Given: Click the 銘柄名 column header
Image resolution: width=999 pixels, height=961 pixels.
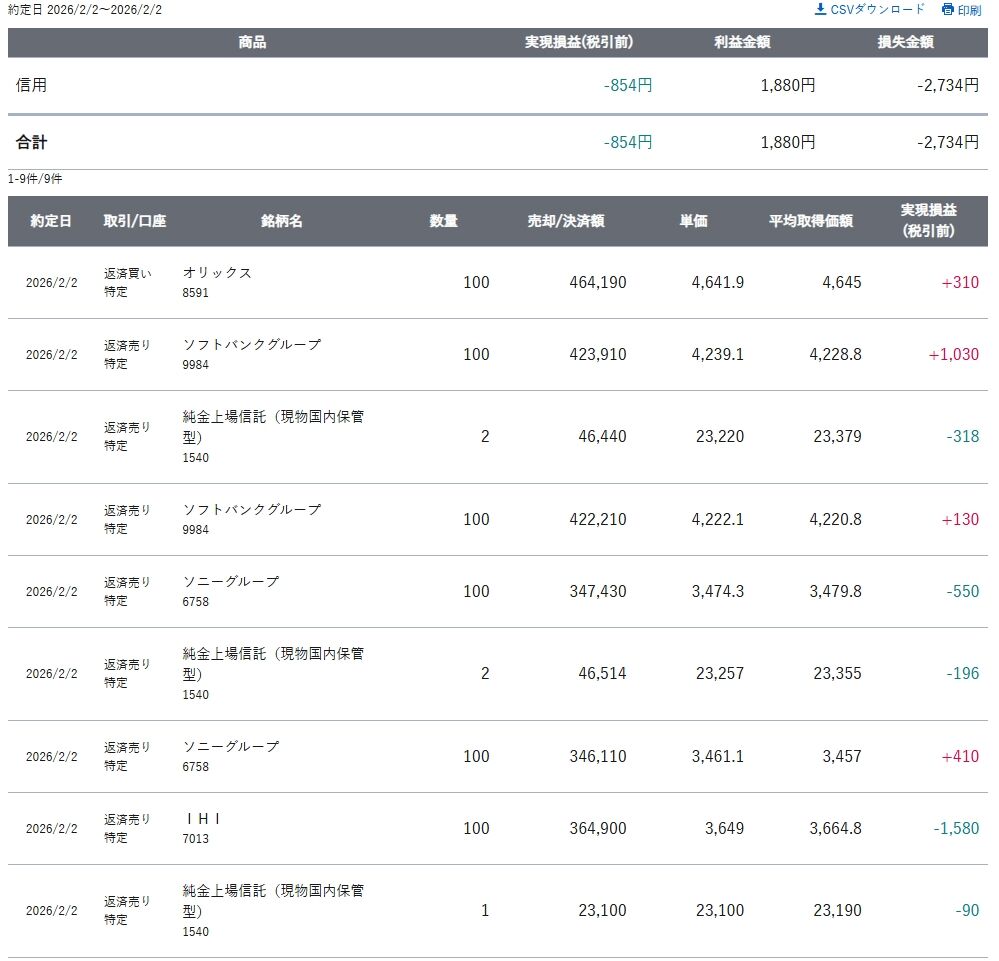Looking at the screenshot, I should tap(281, 221).
